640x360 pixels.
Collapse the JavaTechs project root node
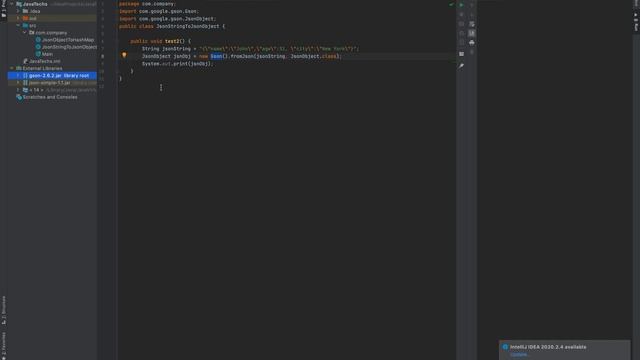pos(11,4)
